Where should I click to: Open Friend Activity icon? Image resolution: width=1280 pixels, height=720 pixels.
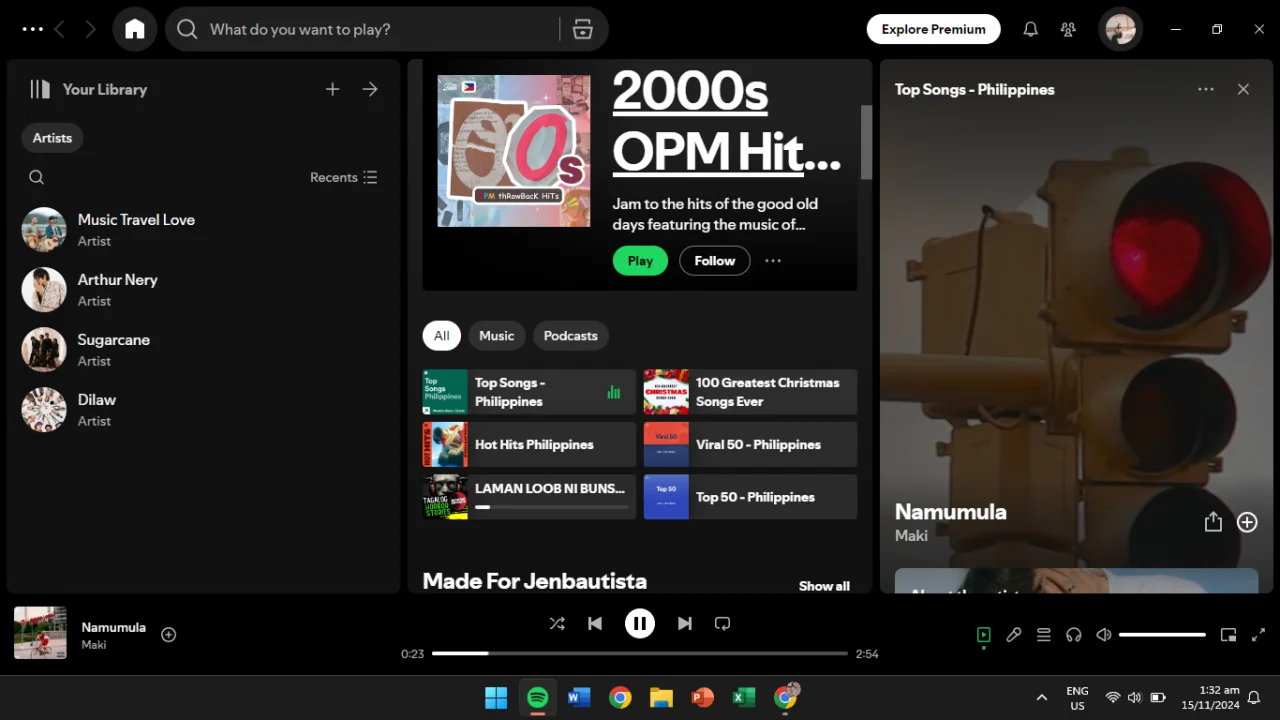(x=1068, y=29)
